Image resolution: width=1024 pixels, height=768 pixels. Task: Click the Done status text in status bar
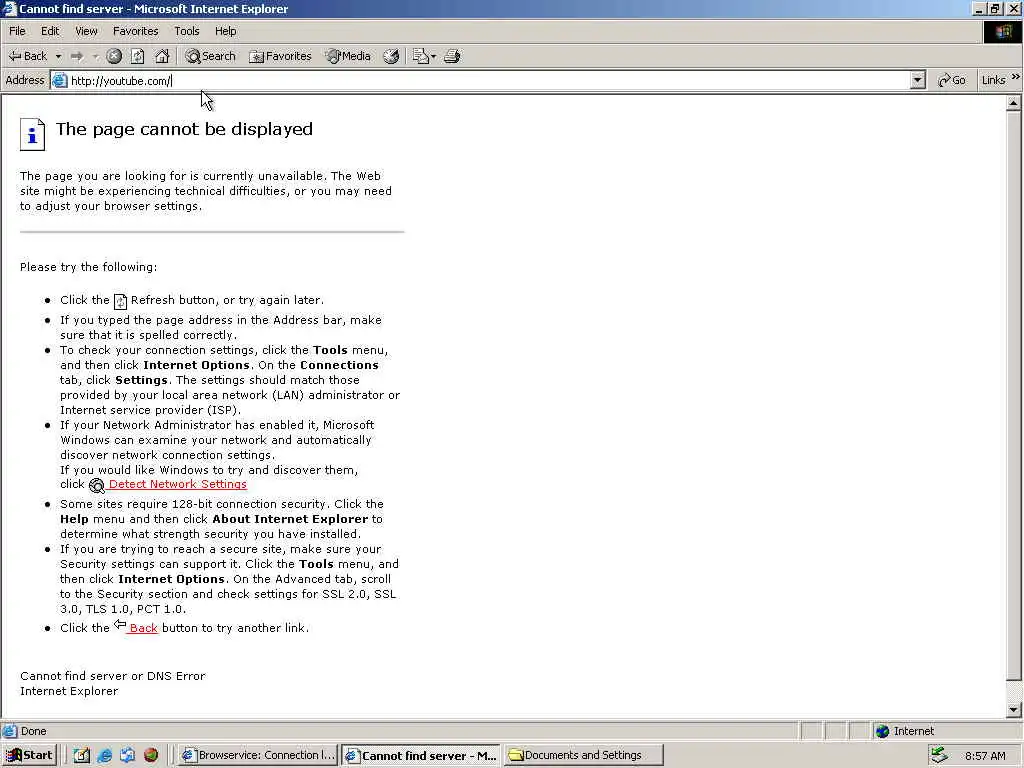coord(33,731)
